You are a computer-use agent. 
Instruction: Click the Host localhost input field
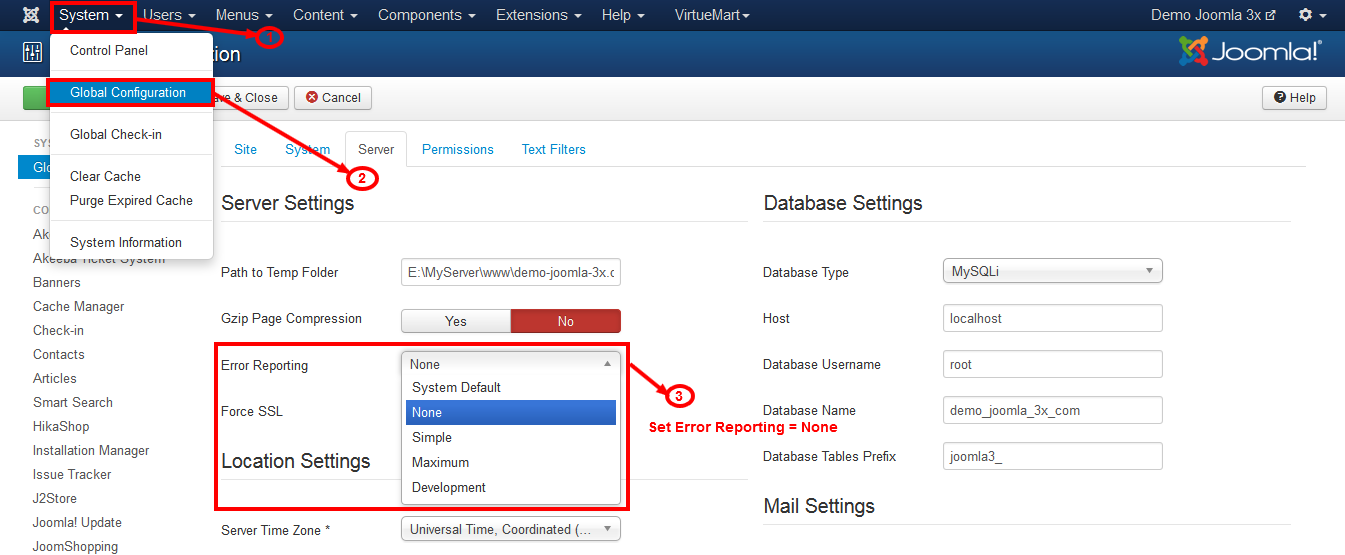[1052, 318]
